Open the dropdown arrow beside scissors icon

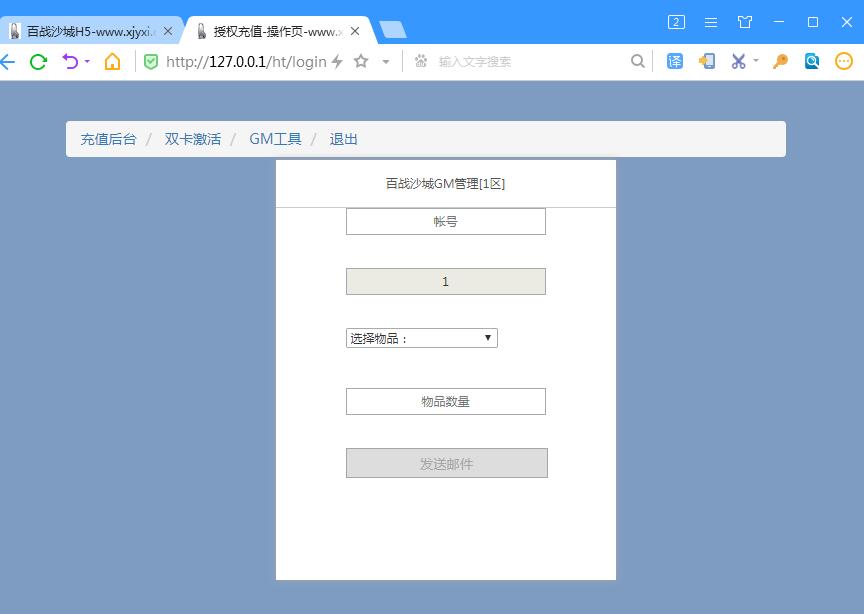756,62
